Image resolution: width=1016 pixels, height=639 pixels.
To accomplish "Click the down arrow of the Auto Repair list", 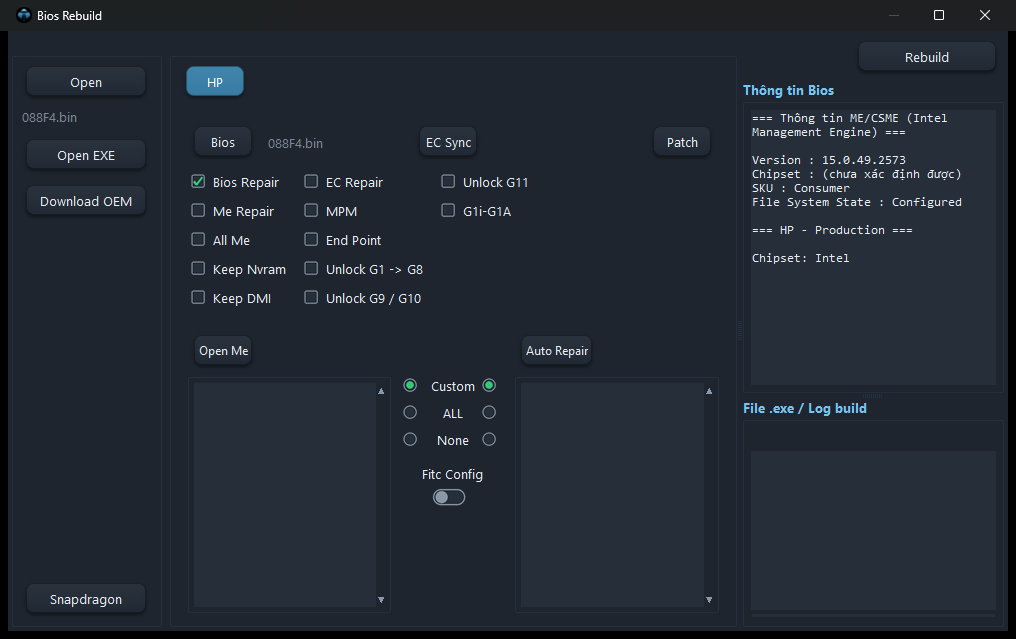I will point(709,600).
